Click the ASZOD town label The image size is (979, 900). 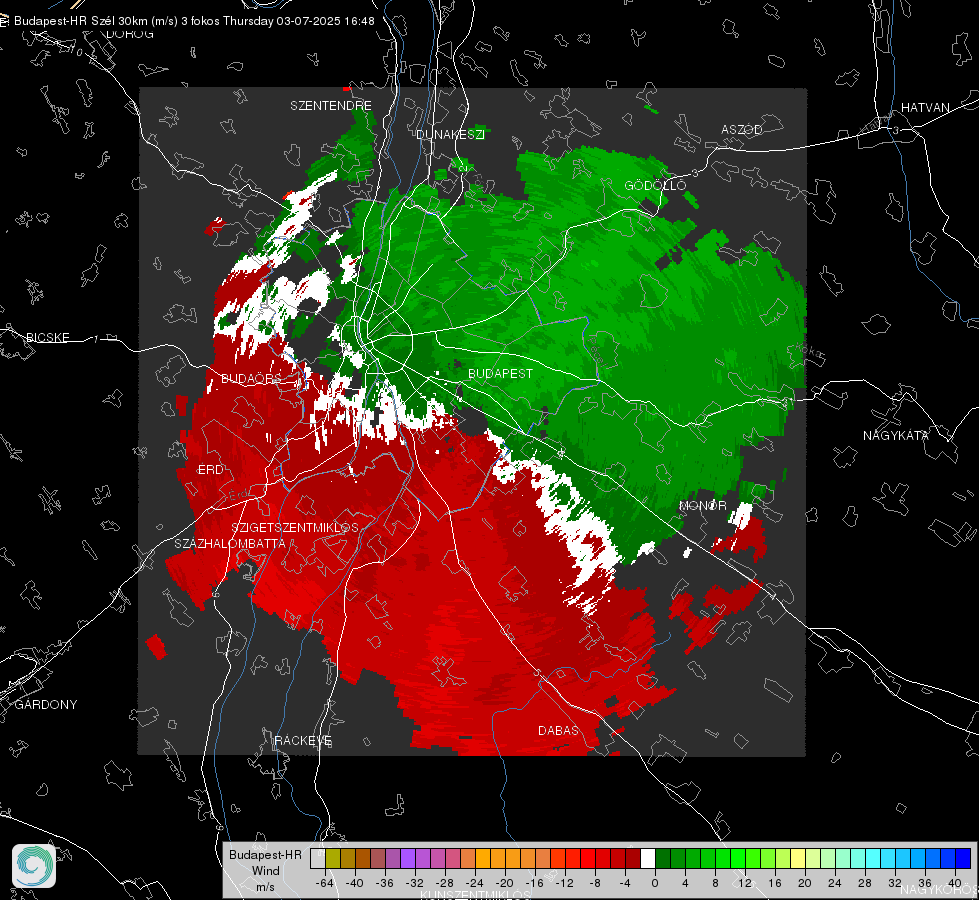pos(742,130)
